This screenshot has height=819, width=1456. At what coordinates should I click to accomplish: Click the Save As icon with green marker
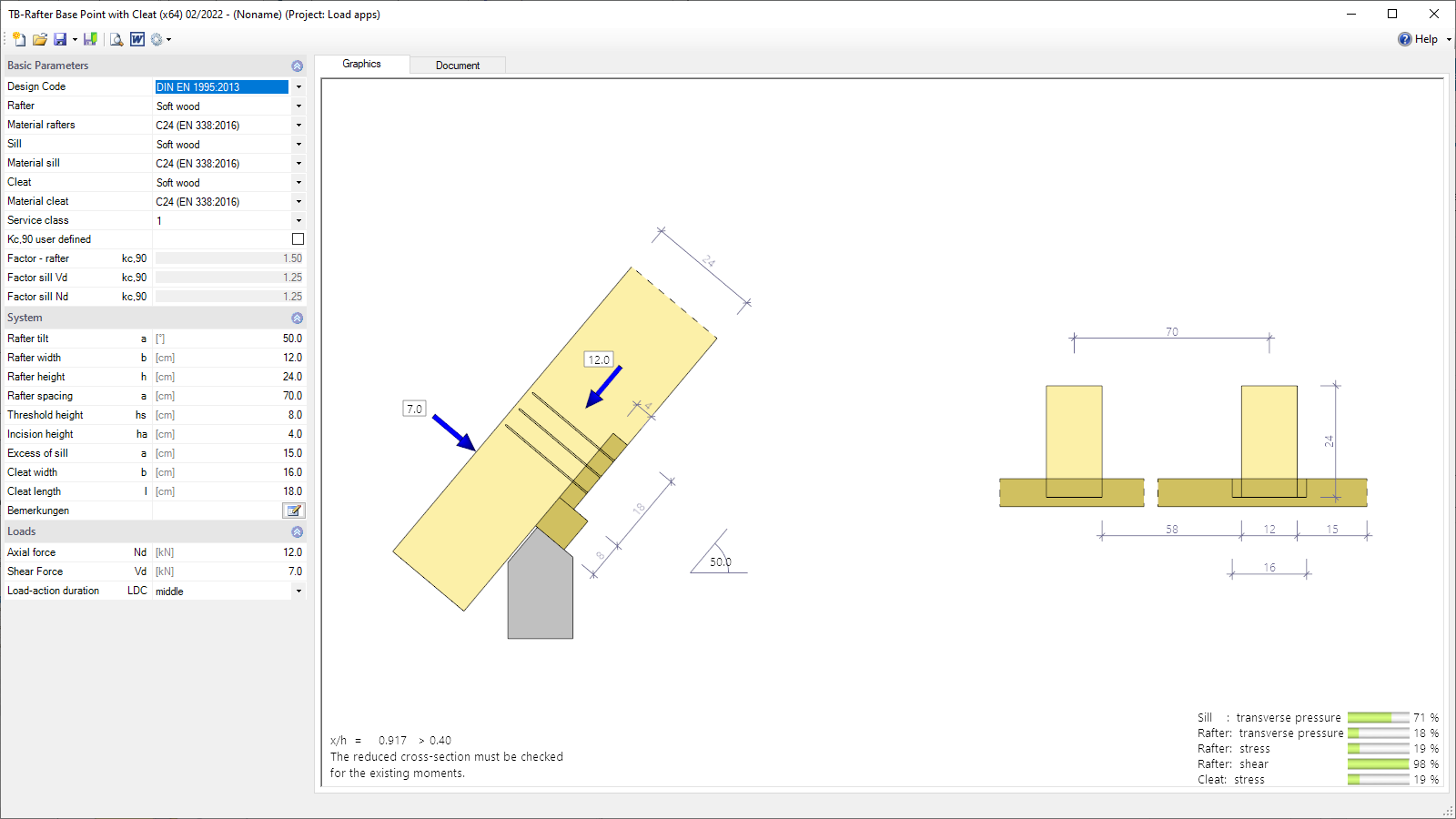click(x=90, y=39)
